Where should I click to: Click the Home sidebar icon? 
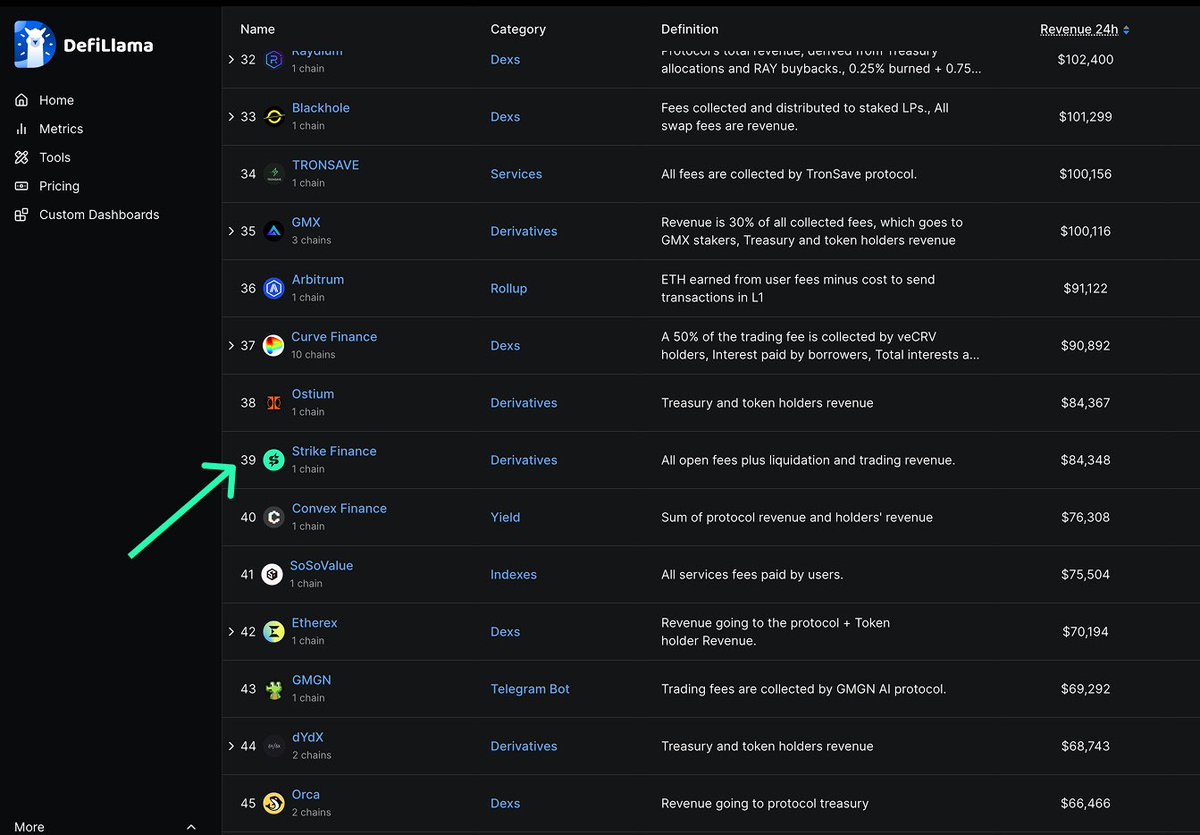pyautogui.click(x=22, y=100)
